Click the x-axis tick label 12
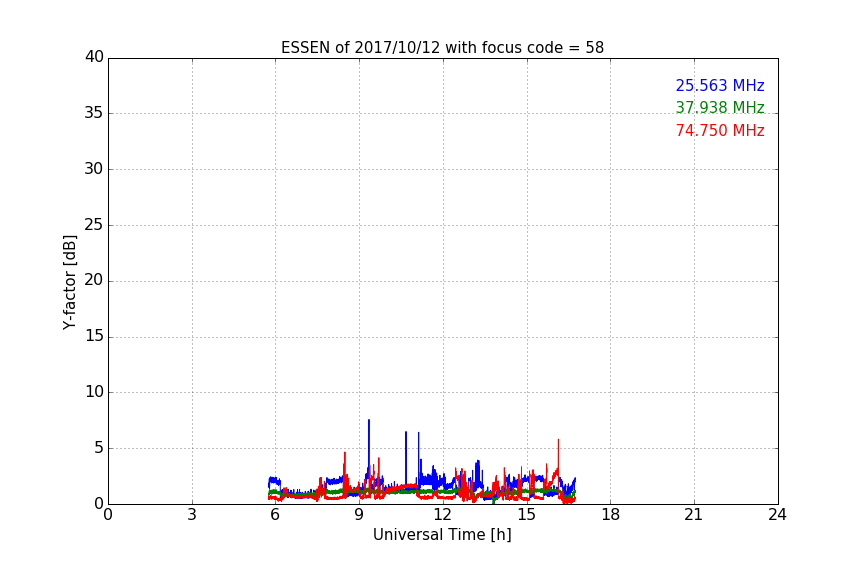Screen dimensions: 864x576 [443, 515]
